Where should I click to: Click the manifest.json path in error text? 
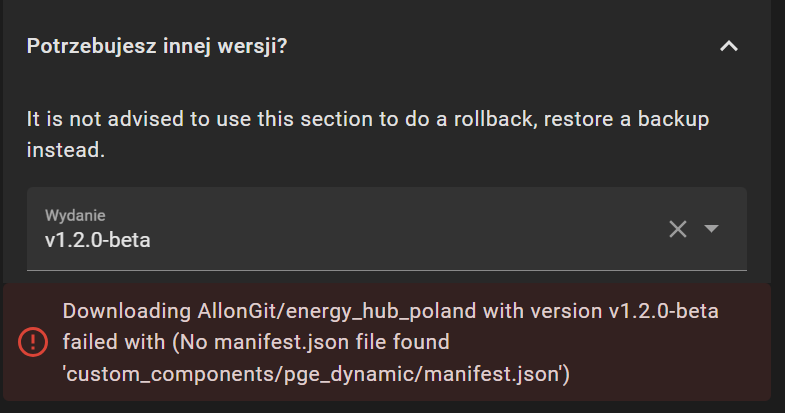click(x=316, y=375)
